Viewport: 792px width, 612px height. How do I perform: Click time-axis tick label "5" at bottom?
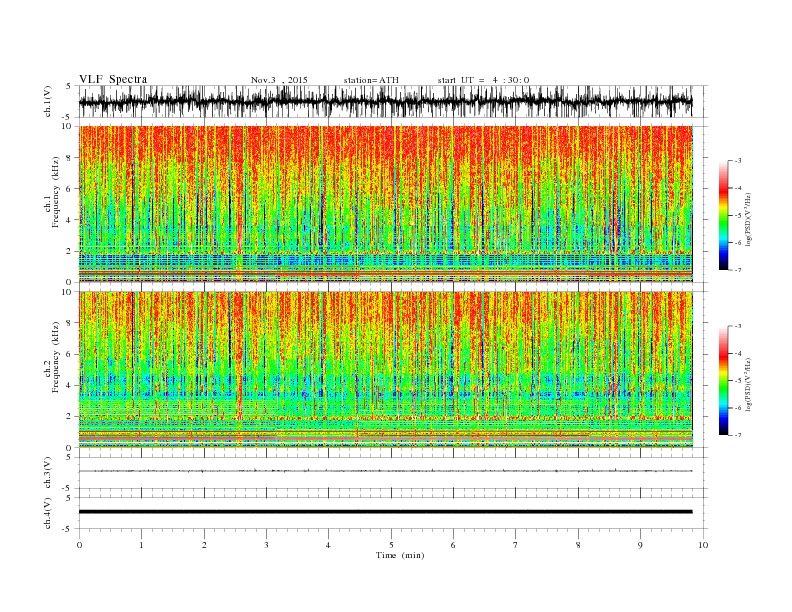point(391,545)
